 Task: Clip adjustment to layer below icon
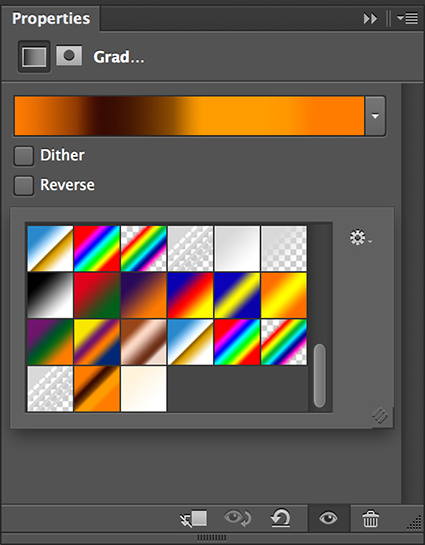194,519
